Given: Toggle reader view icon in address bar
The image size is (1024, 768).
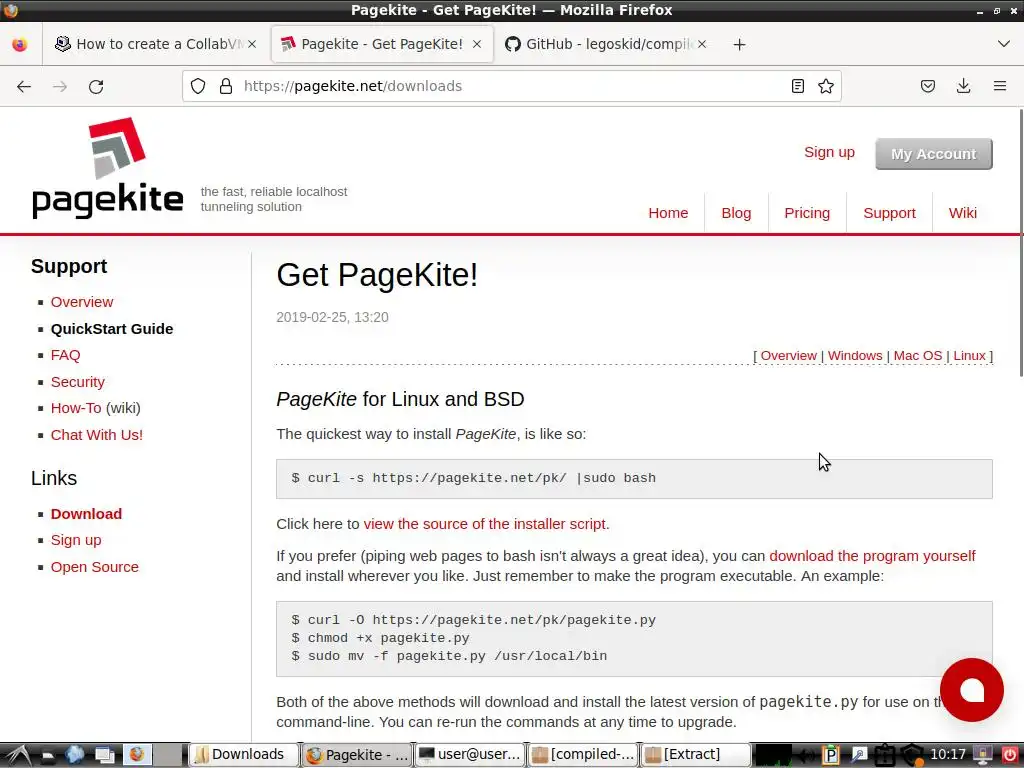Looking at the screenshot, I should (797, 86).
